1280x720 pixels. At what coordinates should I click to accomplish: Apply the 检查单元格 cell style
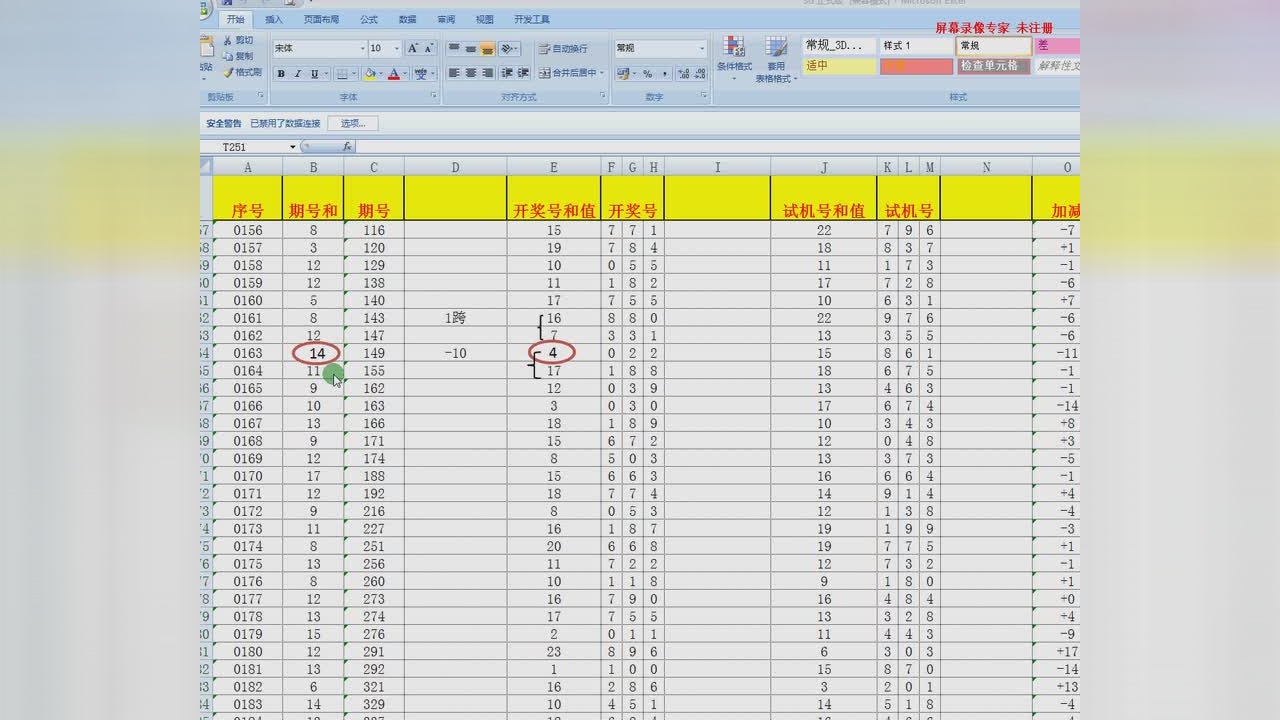994,66
